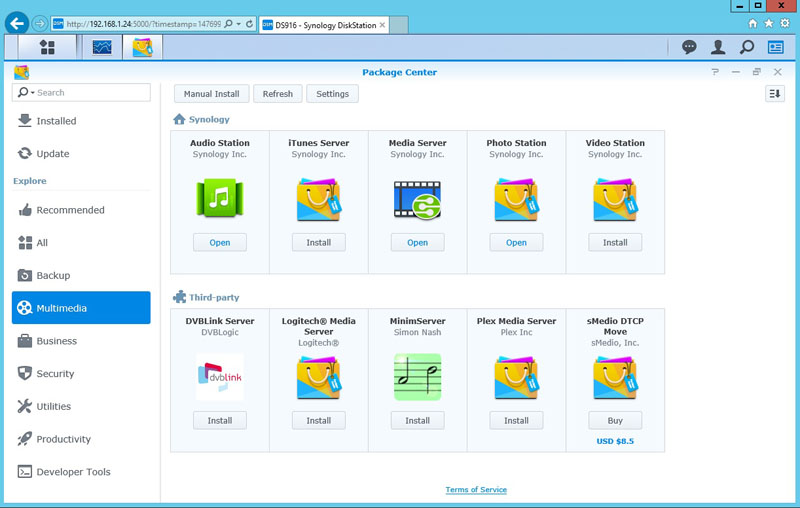Click the Resource Monitor taskbar icon

tap(102, 47)
